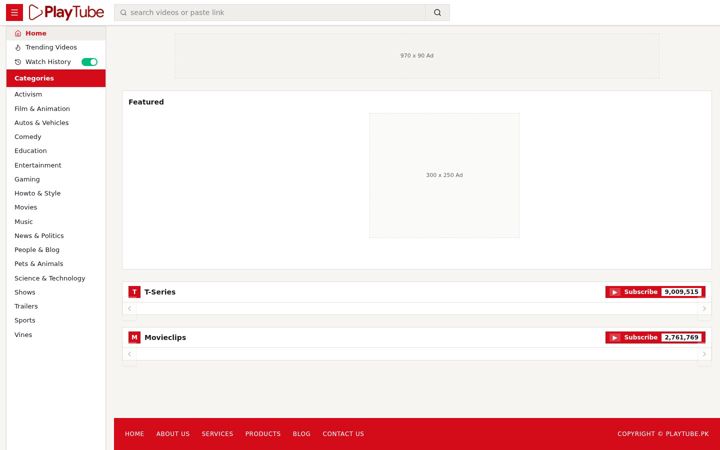The width and height of the screenshot is (720, 450).
Task: Select the People & Blog category
Action: coord(37,250)
